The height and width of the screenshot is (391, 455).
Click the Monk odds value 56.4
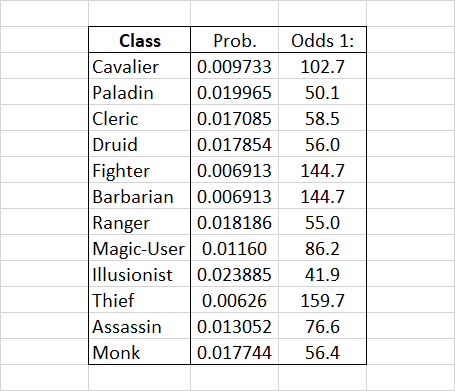point(322,352)
